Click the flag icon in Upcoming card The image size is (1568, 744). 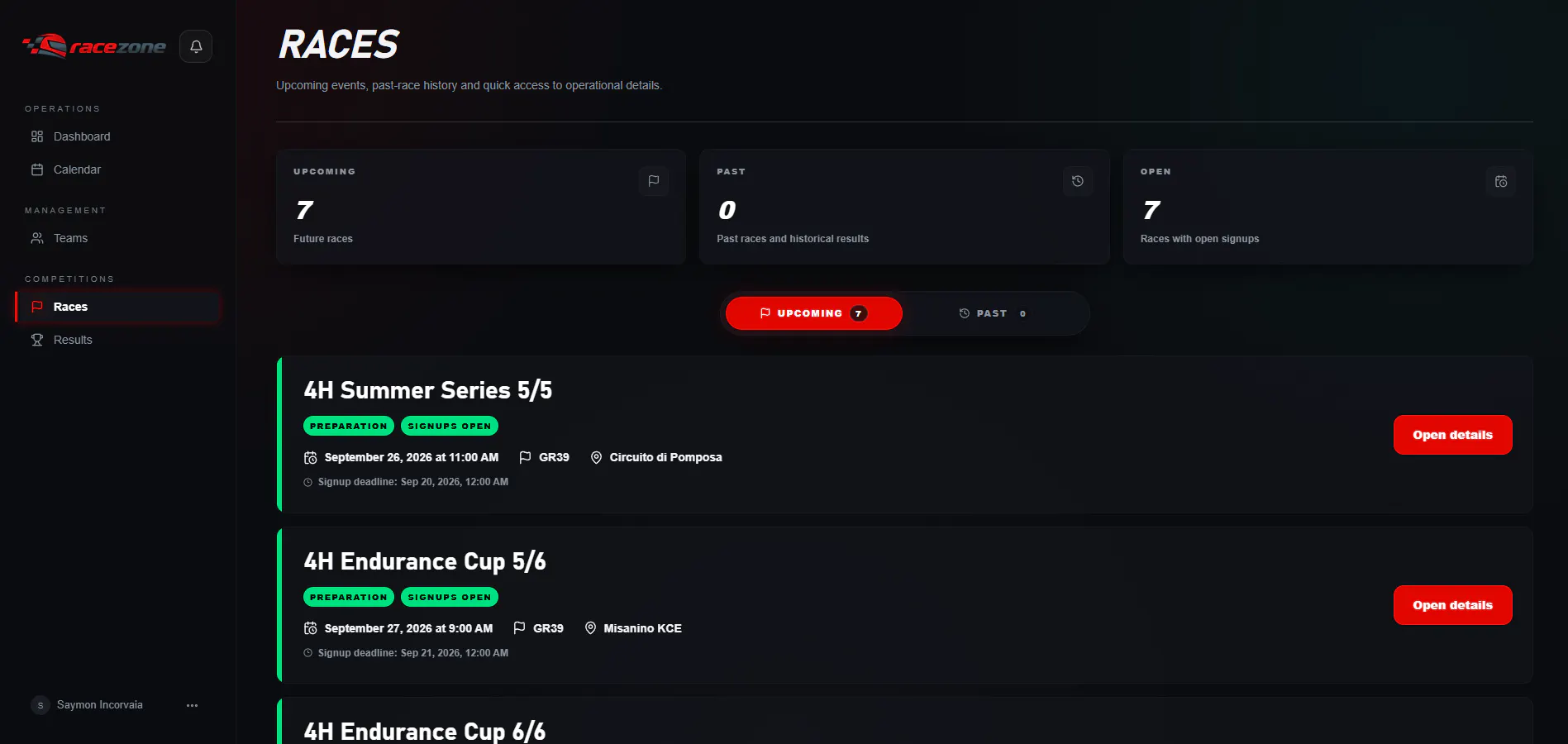click(654, 181)
